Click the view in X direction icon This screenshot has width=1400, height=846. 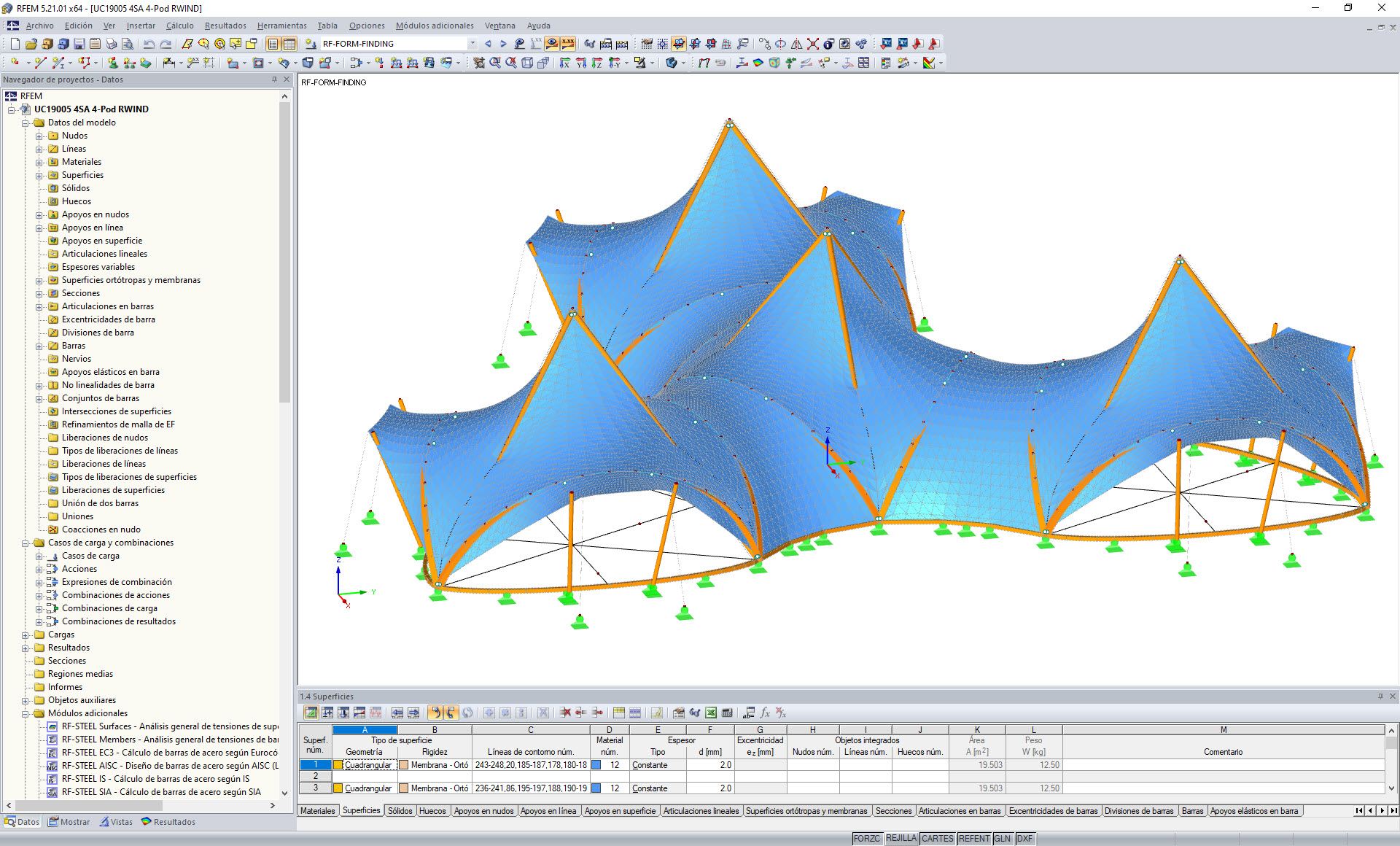coord(565,63)
